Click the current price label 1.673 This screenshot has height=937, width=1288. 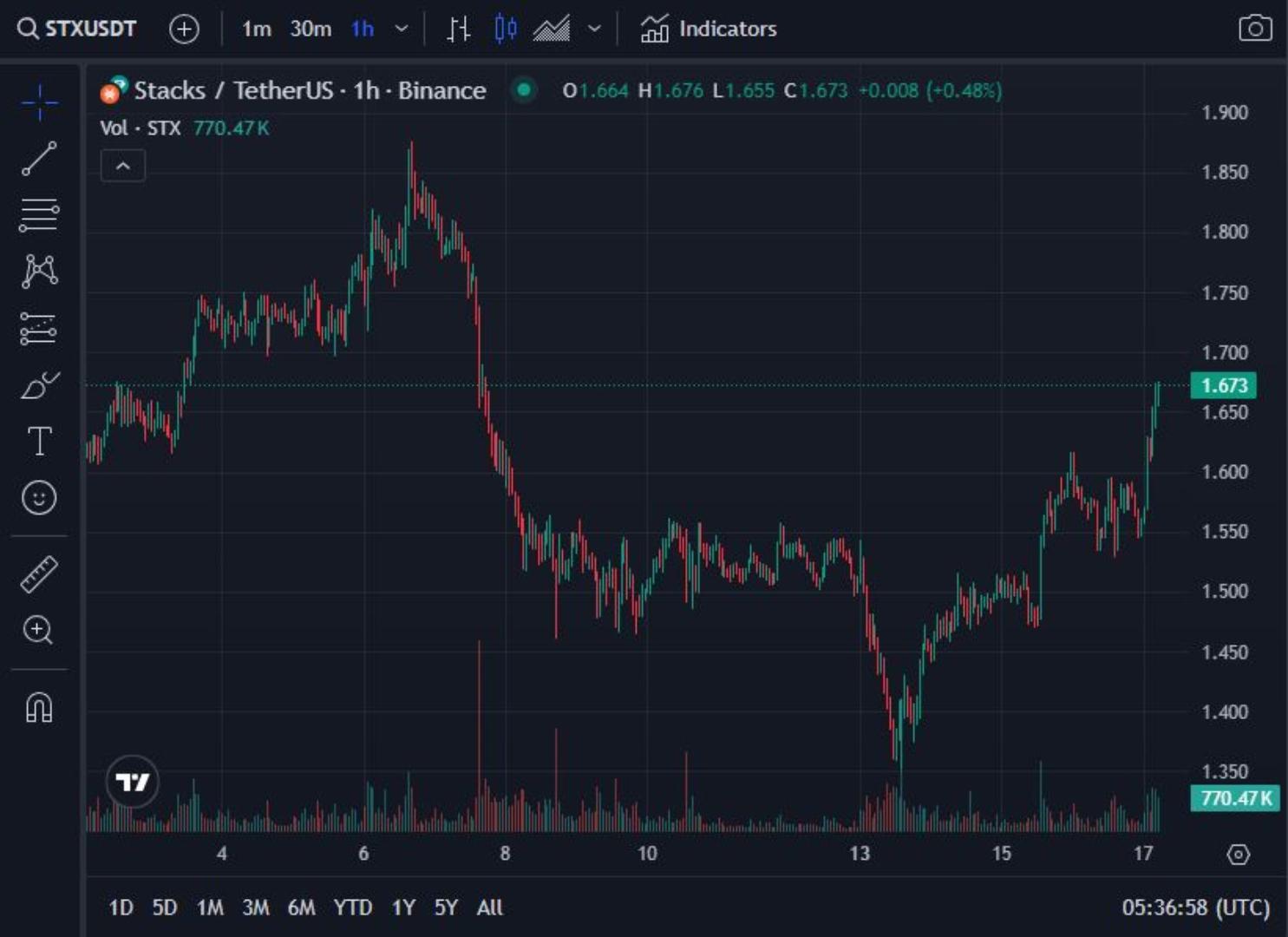click(1224, 385)
